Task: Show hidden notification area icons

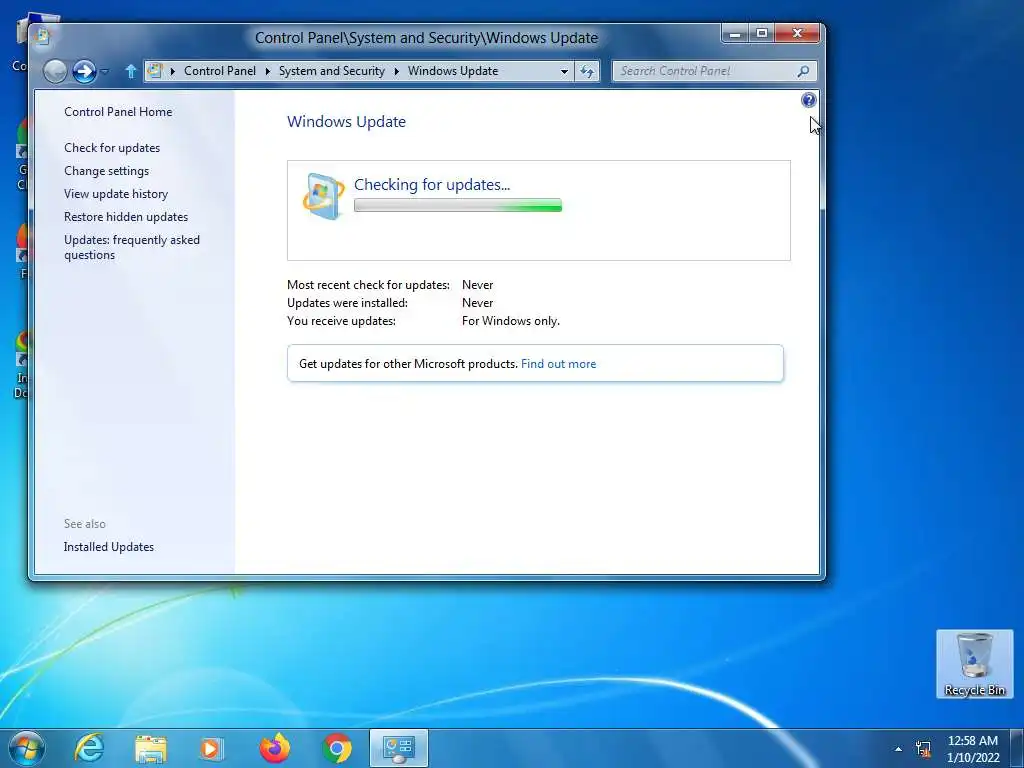Action: click(x=898, y=749)
